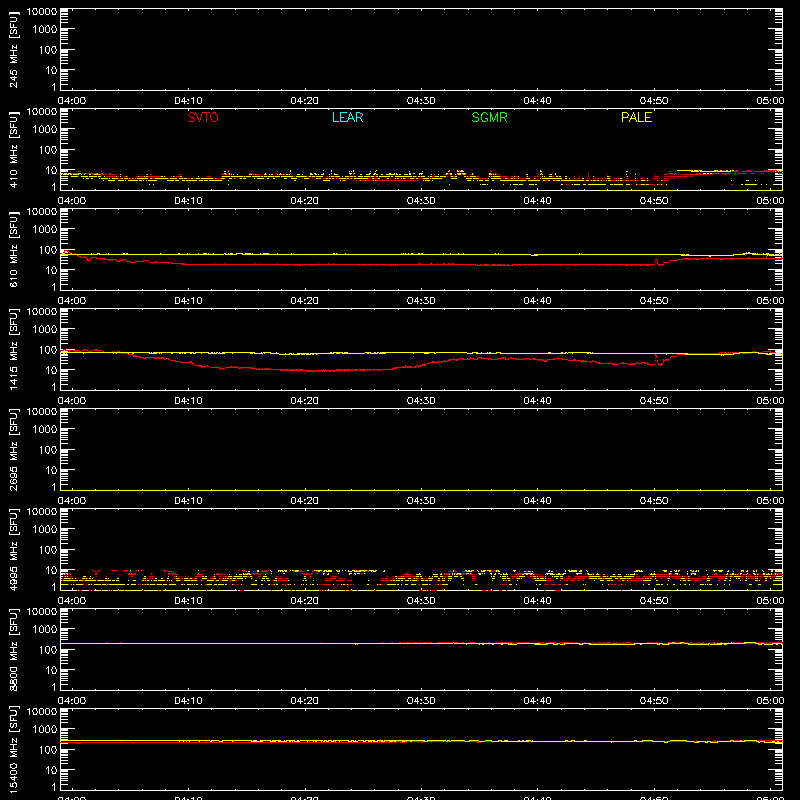Click the 10 y-axis value of 1415 MHz panel
This screenshot has height=800, width=800.
pos(51,370)
